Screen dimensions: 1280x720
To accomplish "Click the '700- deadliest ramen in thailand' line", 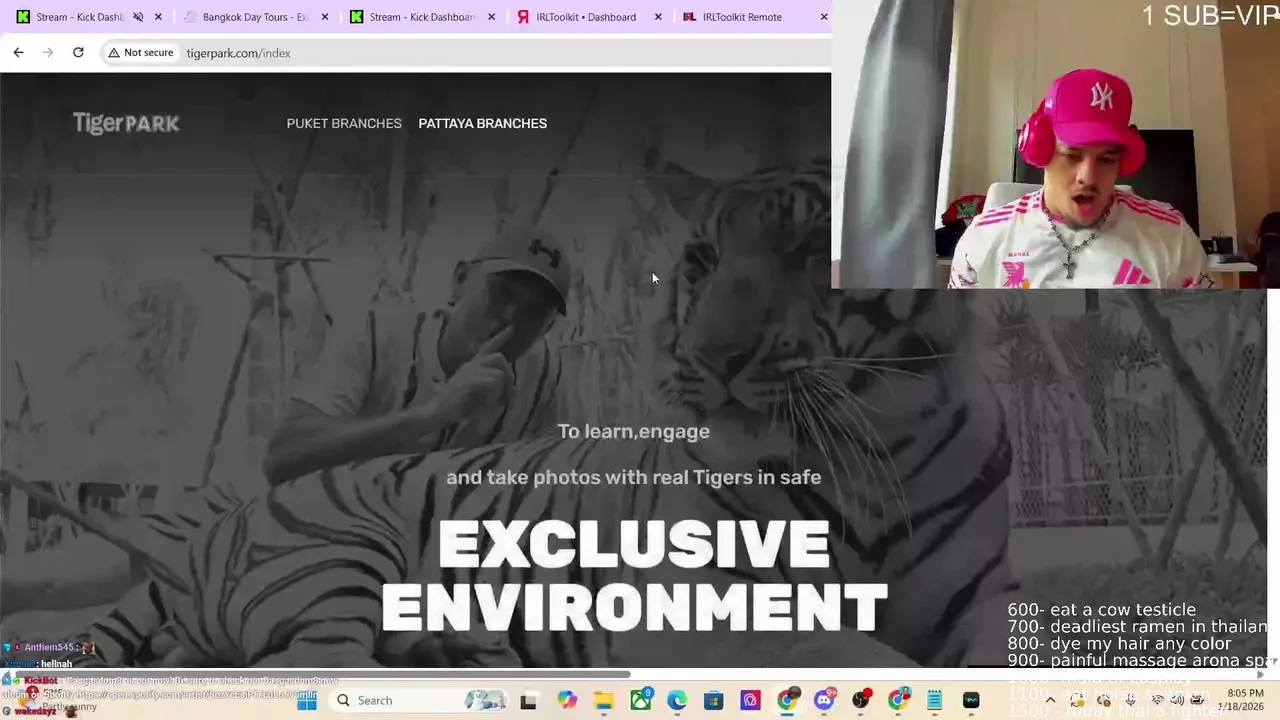I will 1137,627.
